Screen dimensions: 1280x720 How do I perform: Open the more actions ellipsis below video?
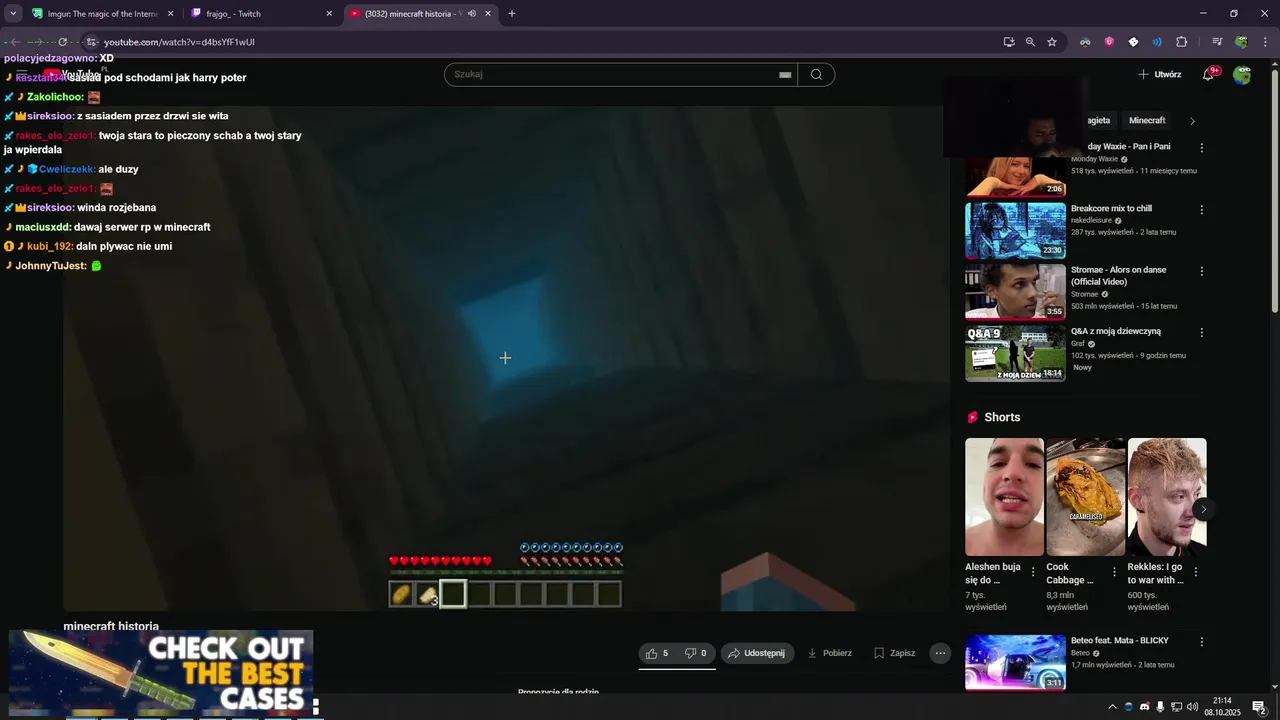tap(940, 653)
